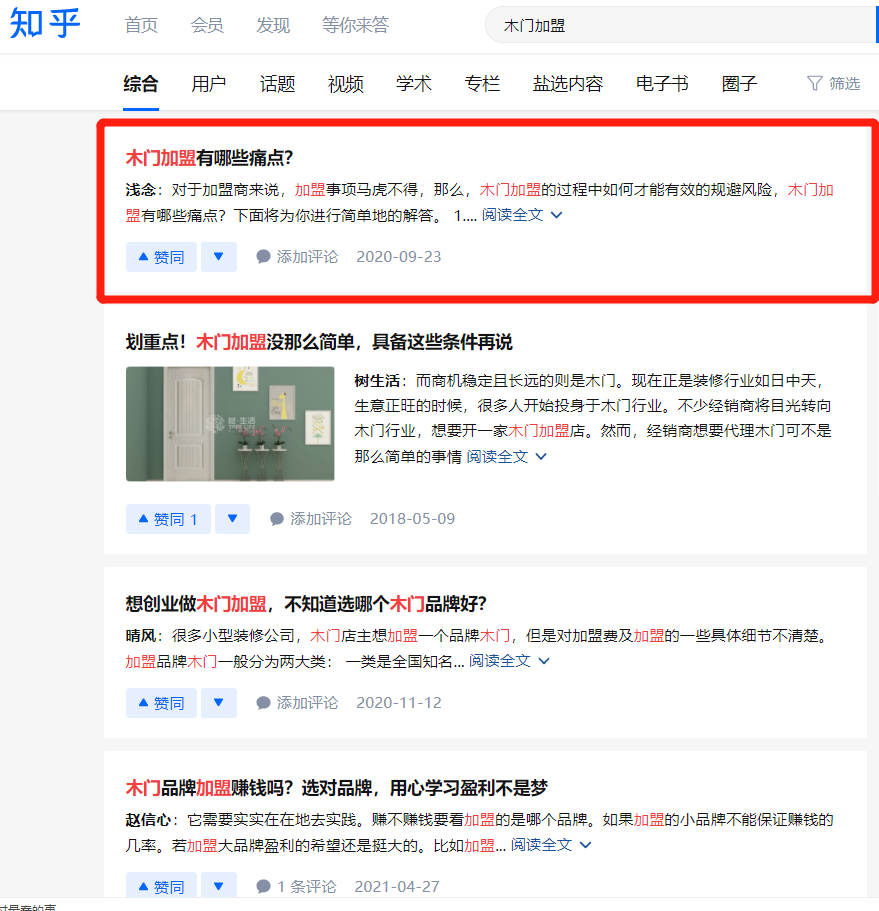
Task: Click author name 树生活
Action: [377, 381]
